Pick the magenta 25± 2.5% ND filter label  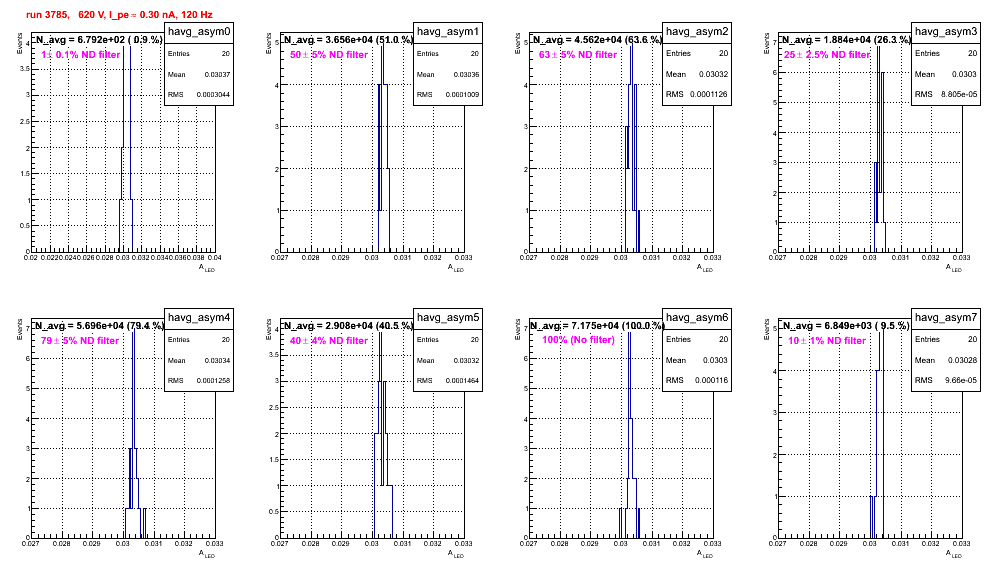click(x=827, y=55)
